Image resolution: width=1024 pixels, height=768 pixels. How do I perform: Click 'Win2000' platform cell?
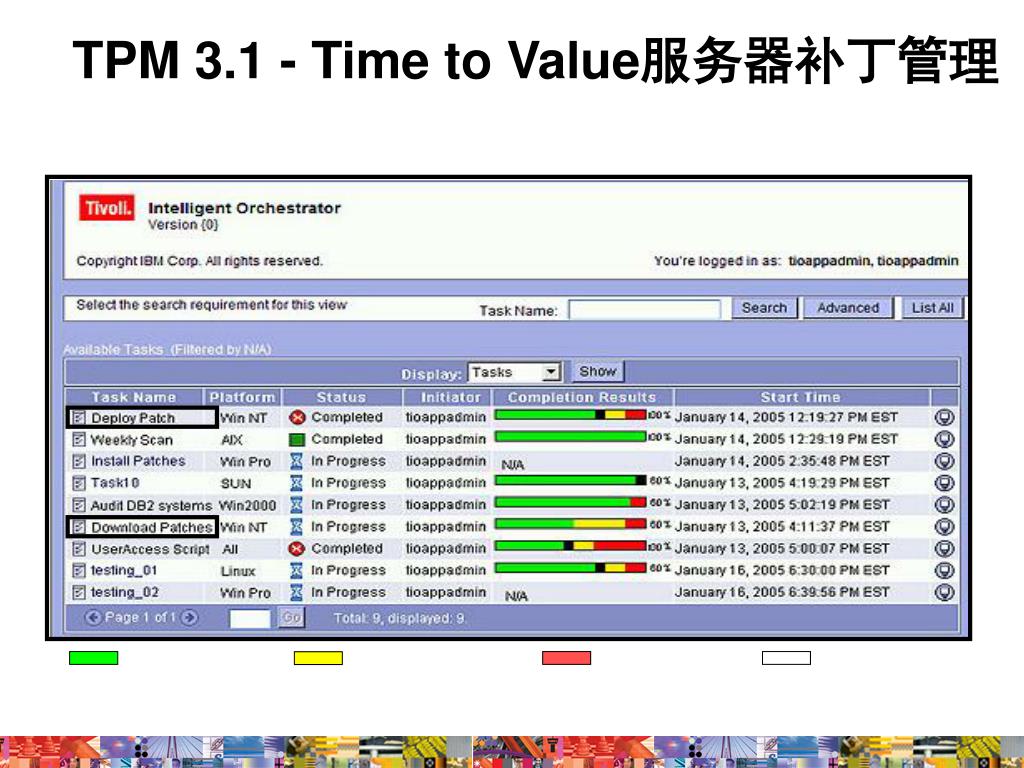(248, 505)
